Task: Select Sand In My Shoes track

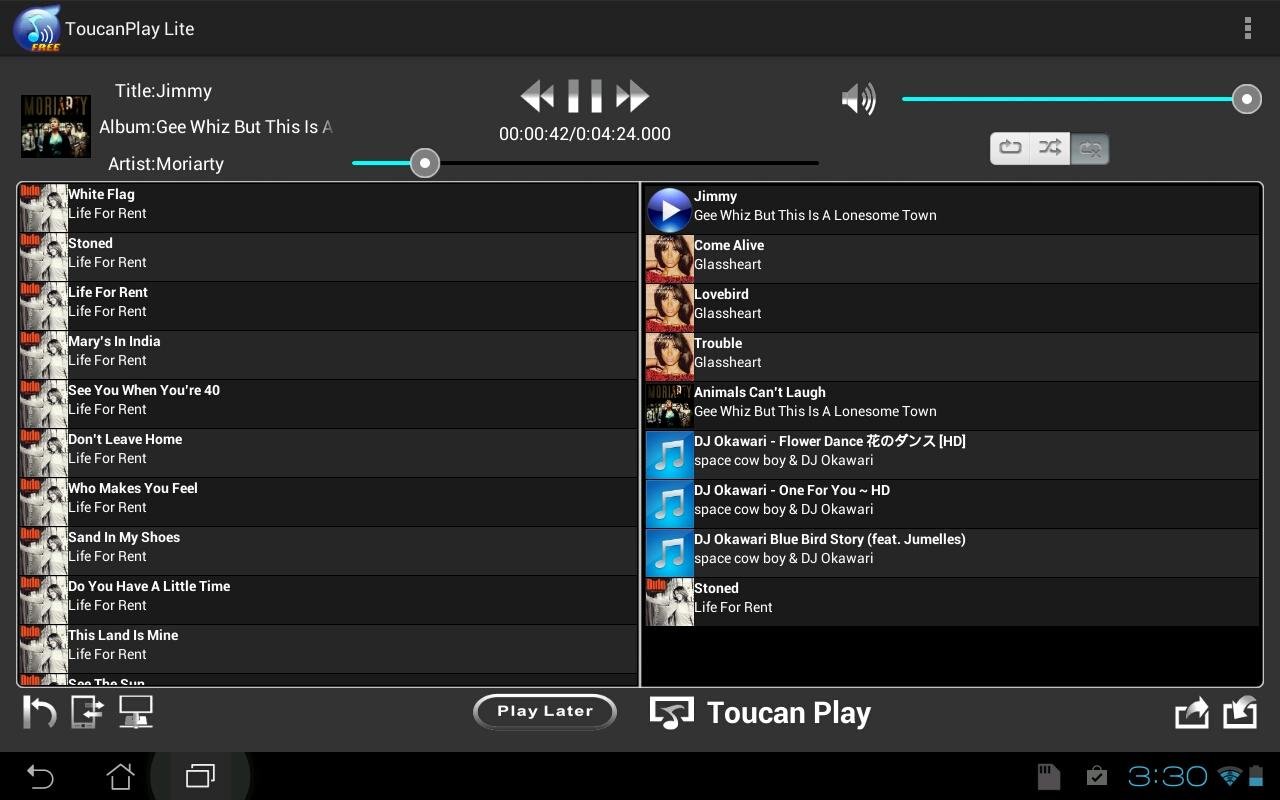Action: pos(328,551)
